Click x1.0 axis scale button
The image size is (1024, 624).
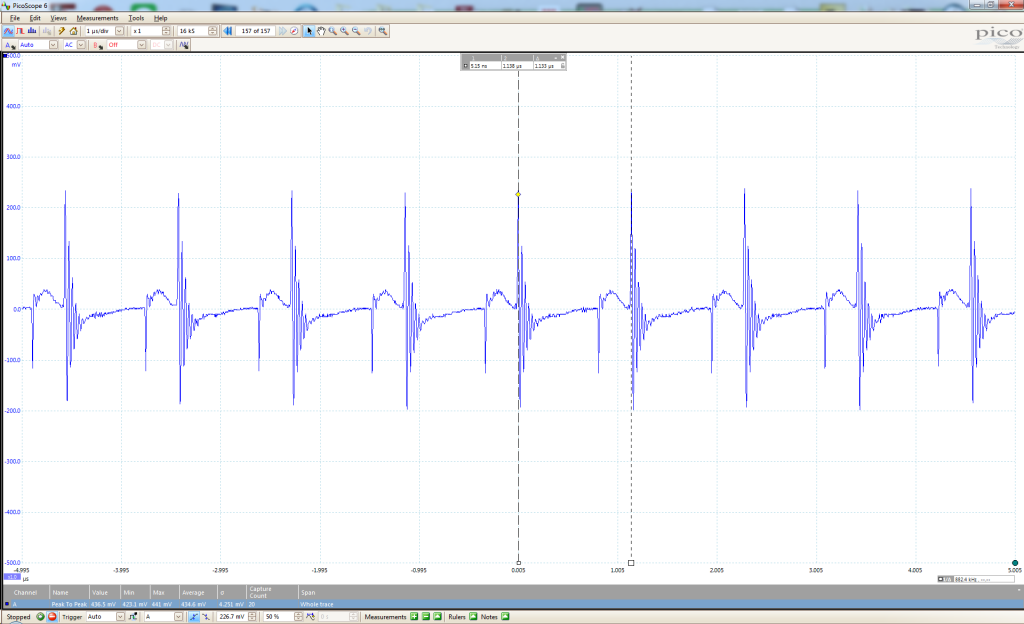click(12, 577)
